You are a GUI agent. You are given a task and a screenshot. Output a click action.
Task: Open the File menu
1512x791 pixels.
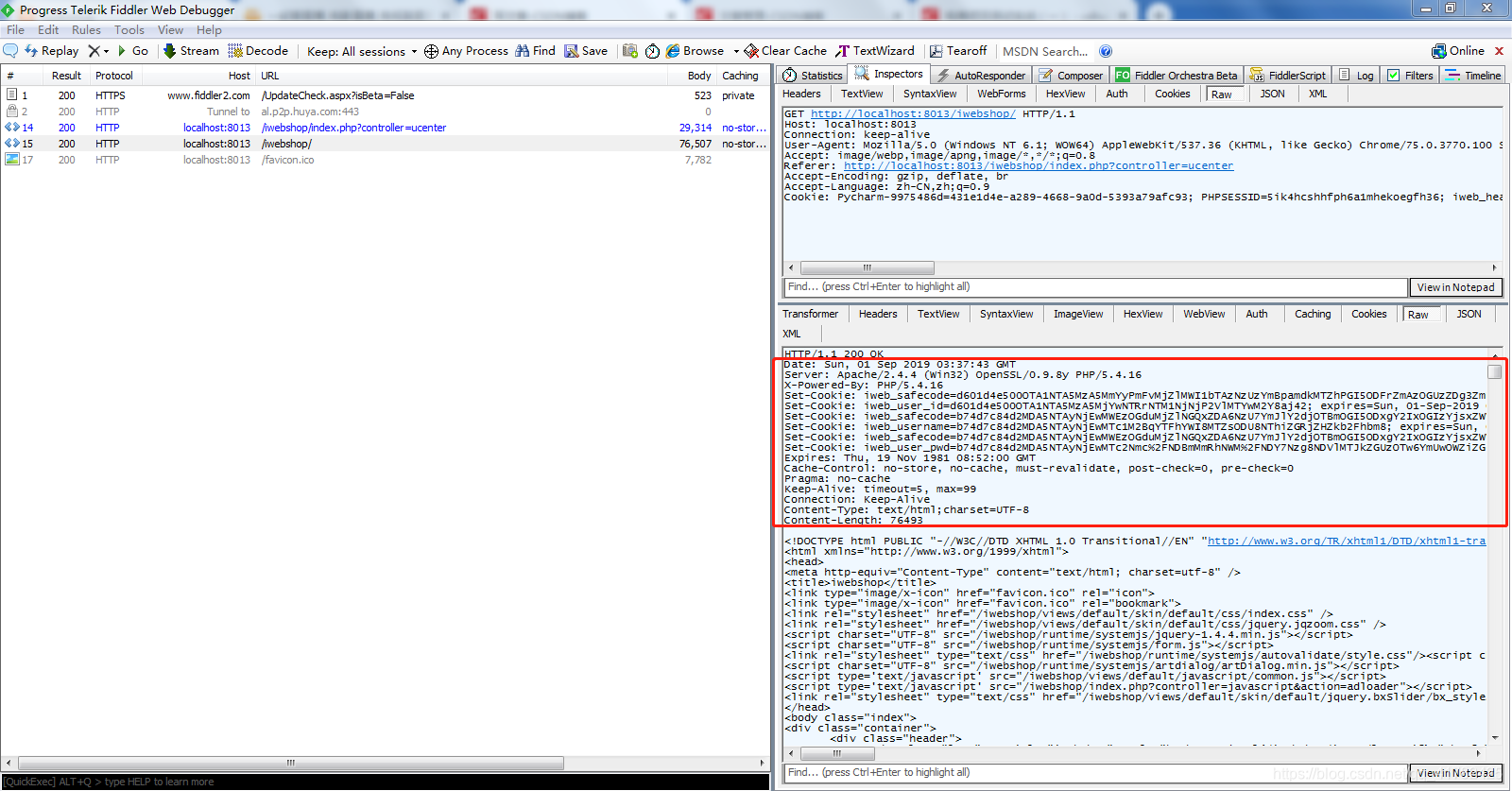[15, 29]
